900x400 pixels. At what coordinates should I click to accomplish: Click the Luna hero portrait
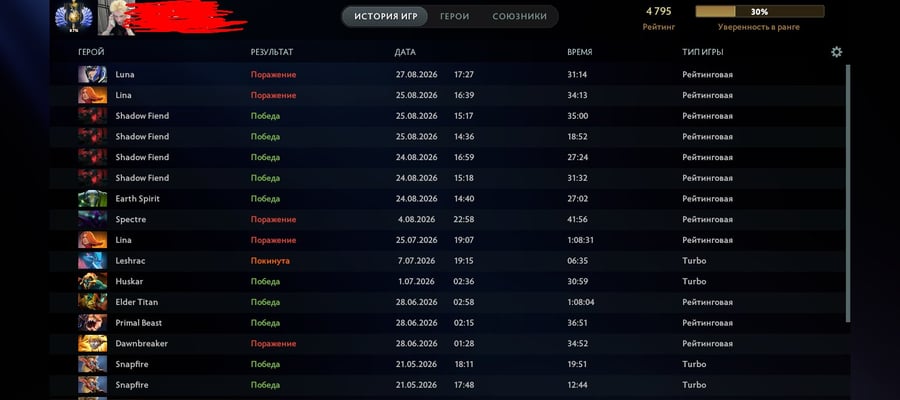(x=92, y=75)
